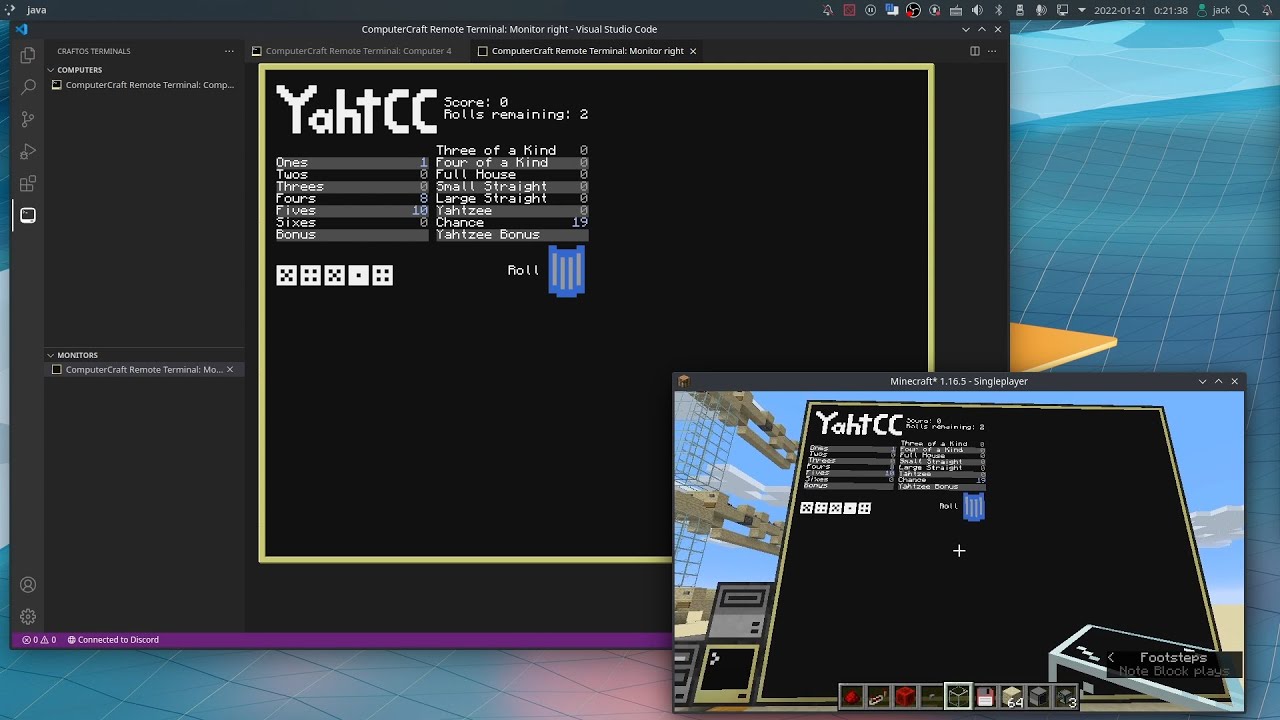Screen dimensions: 1280x720
Task: Select the floppy disk hotbar slot
Action: (985, 697)
